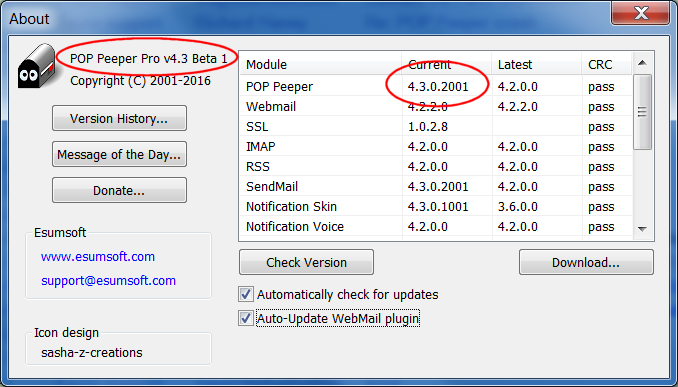678x387 pixels.
Task: Select the Webmail module row
Action: click(x=436, y=106)
